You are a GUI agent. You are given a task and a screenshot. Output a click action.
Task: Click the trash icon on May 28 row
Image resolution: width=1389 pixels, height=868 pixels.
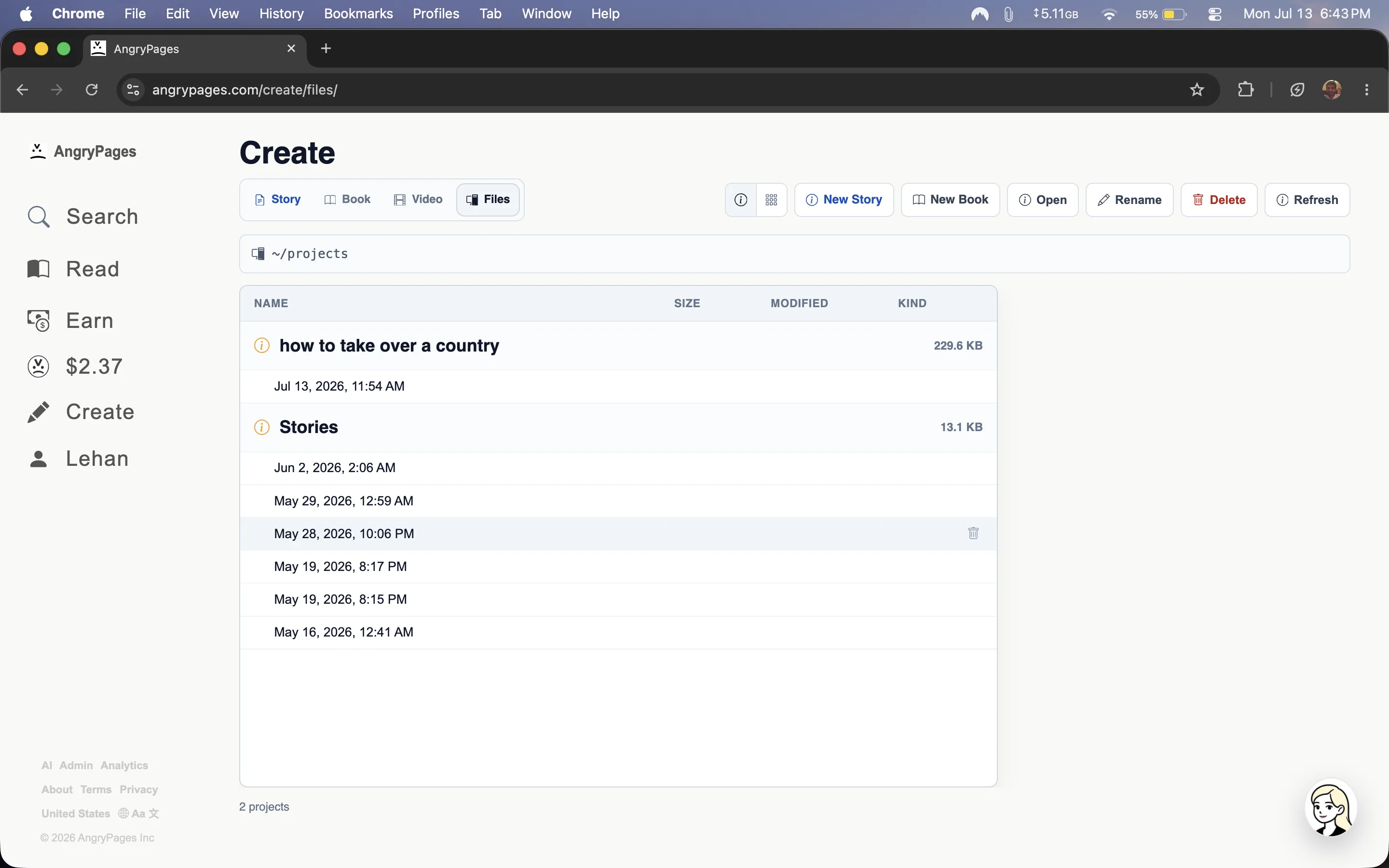pos(973,533)
